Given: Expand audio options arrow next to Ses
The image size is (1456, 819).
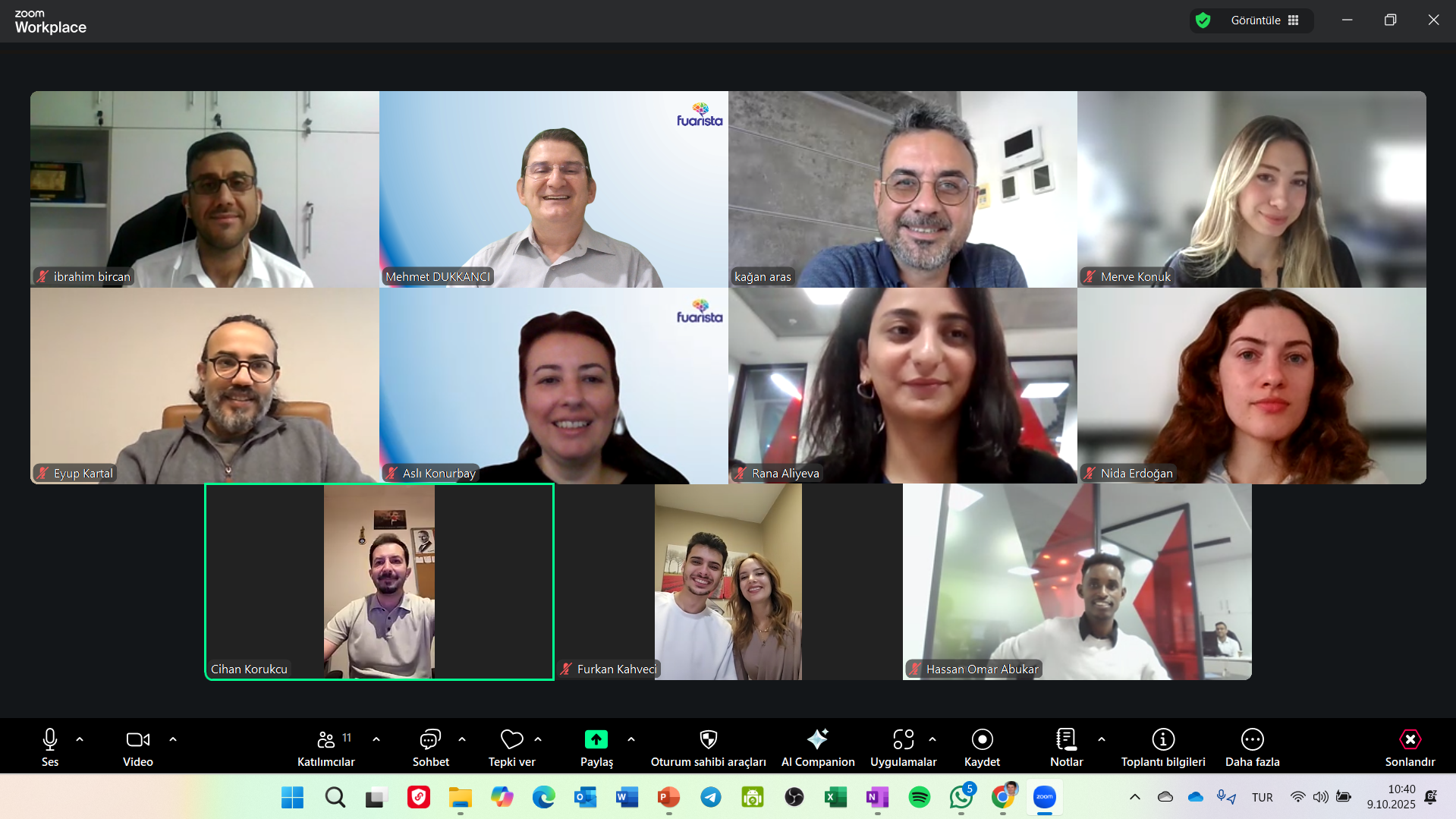Looking at the screenshot, I should click(80, 739).
